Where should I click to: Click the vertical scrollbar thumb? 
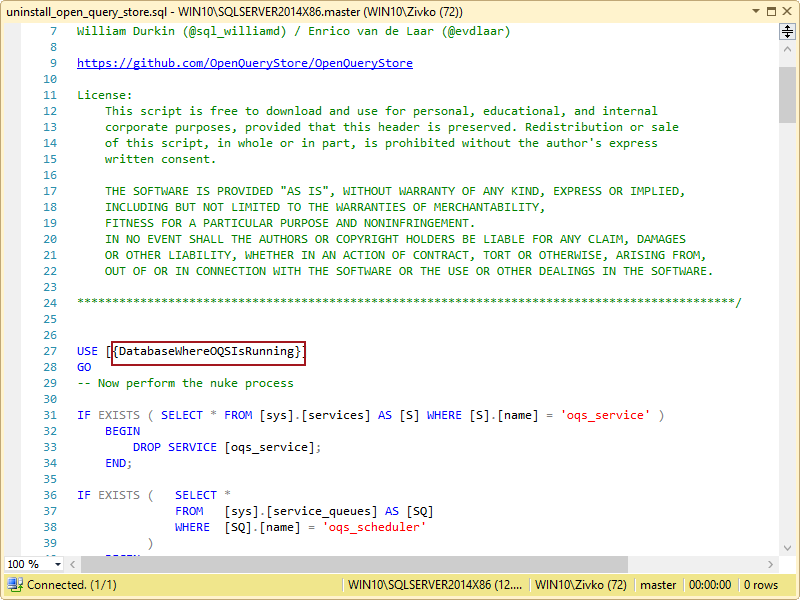click(x=787, y=95)
